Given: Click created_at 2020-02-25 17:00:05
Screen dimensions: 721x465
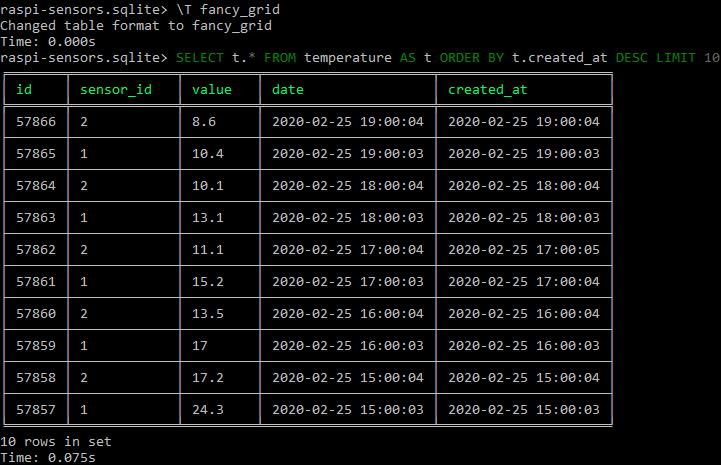Looking at the screenshot, I should point(524,249).
